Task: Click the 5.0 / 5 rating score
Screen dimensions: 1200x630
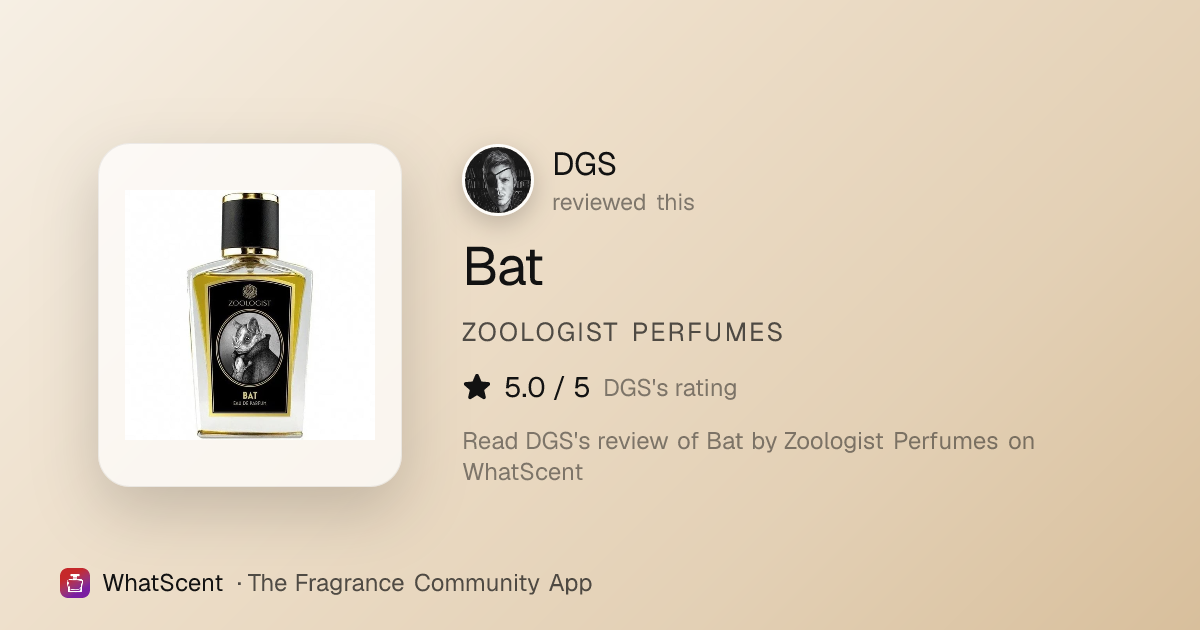Action: 547,387
